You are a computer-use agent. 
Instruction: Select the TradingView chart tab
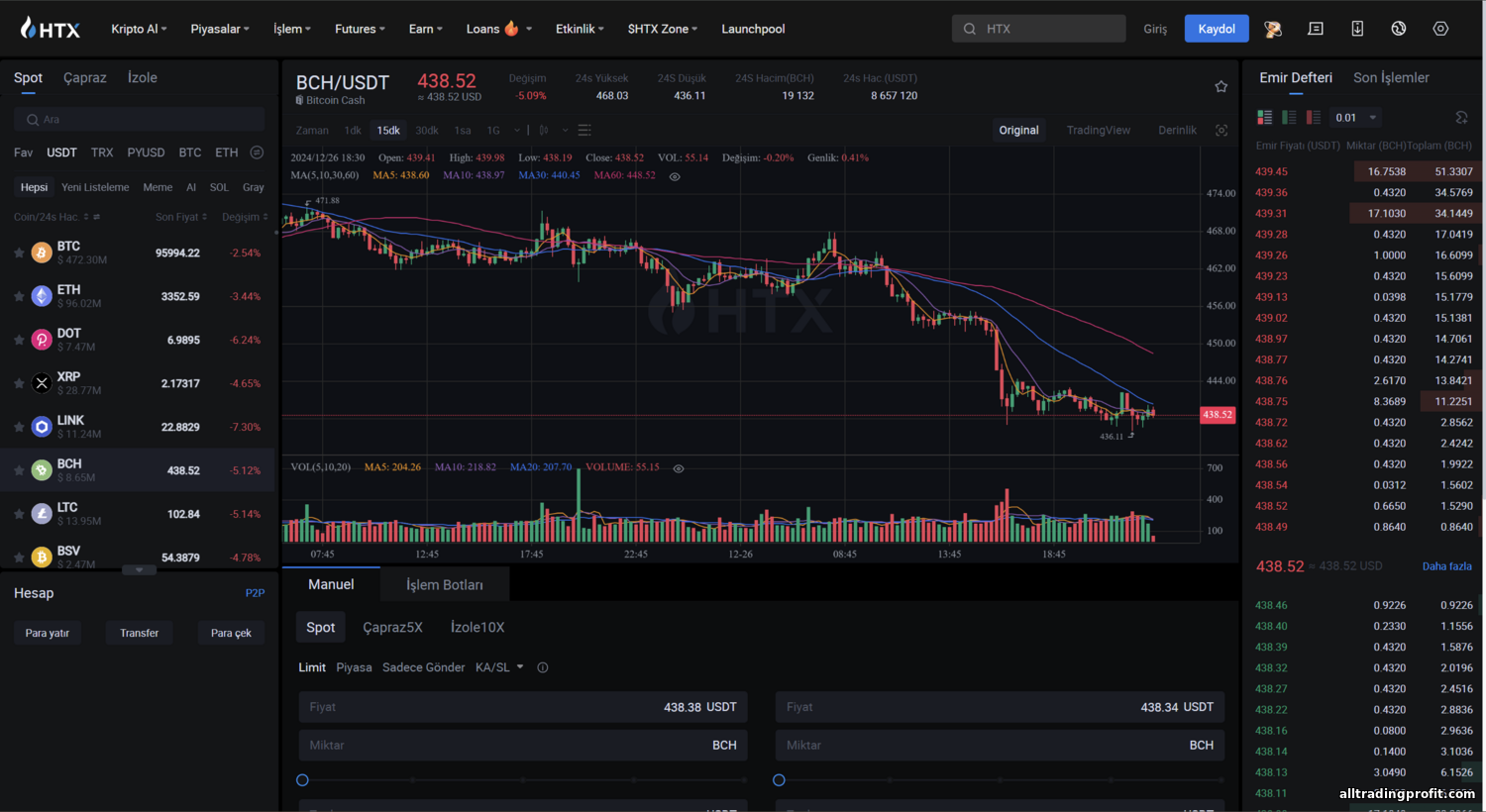[x=1099, y=131]
